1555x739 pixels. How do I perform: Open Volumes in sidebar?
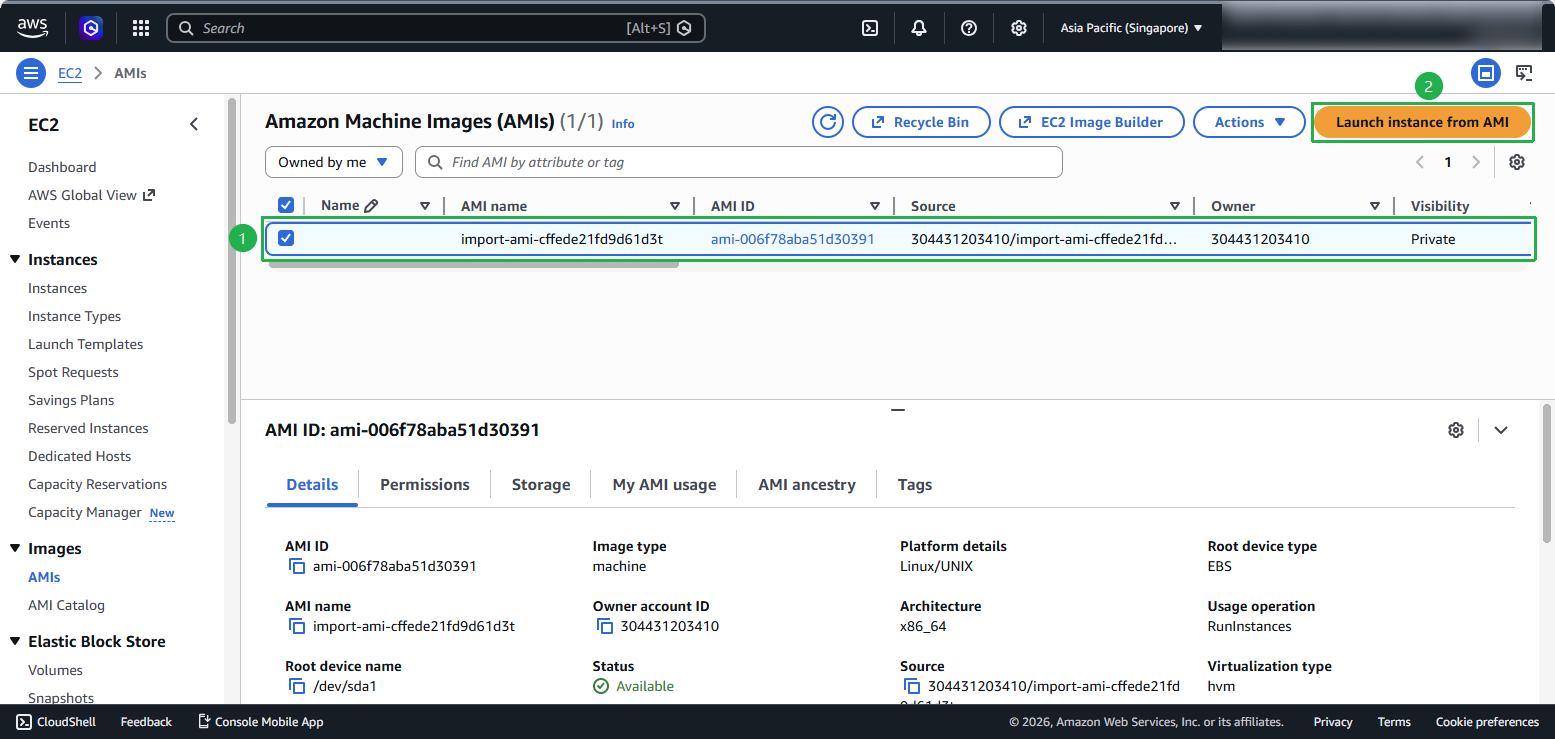pyautogui.click(x=55, y=670)
